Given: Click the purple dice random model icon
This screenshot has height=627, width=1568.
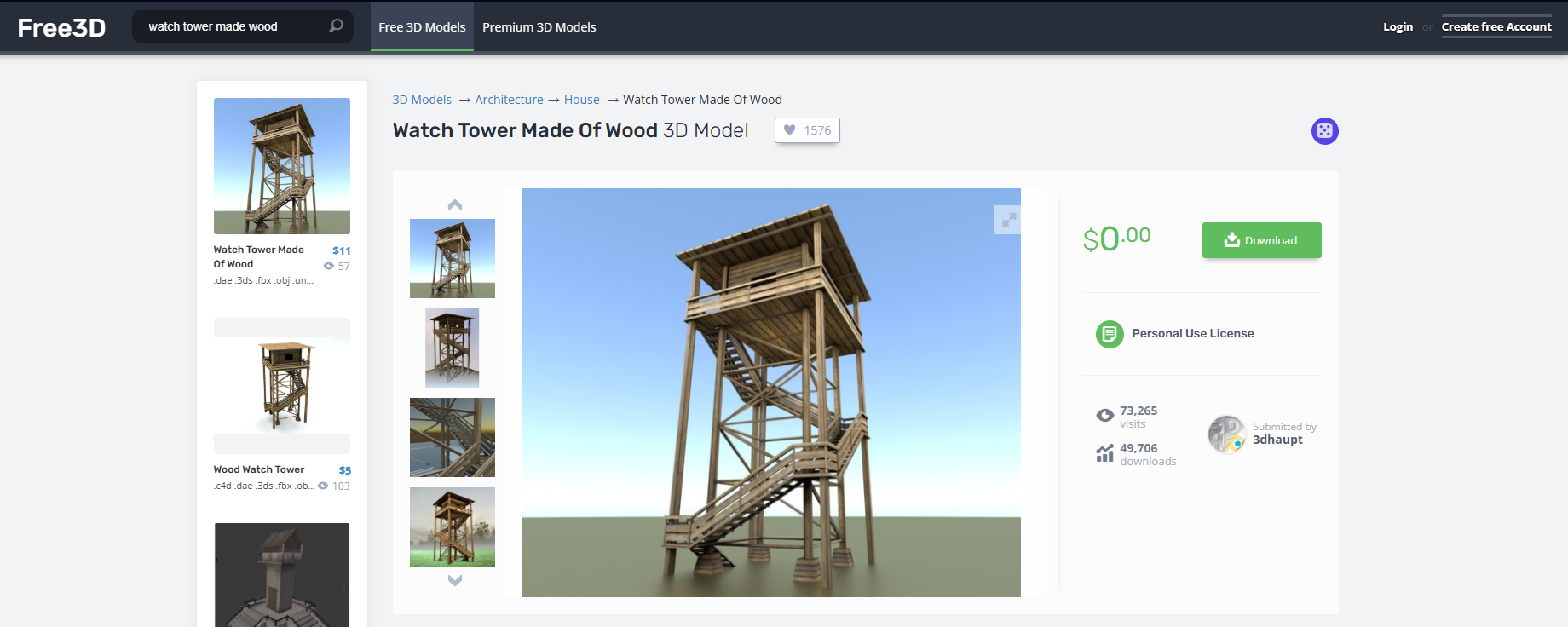Looking at the screenshot, I should [1324, 131].
